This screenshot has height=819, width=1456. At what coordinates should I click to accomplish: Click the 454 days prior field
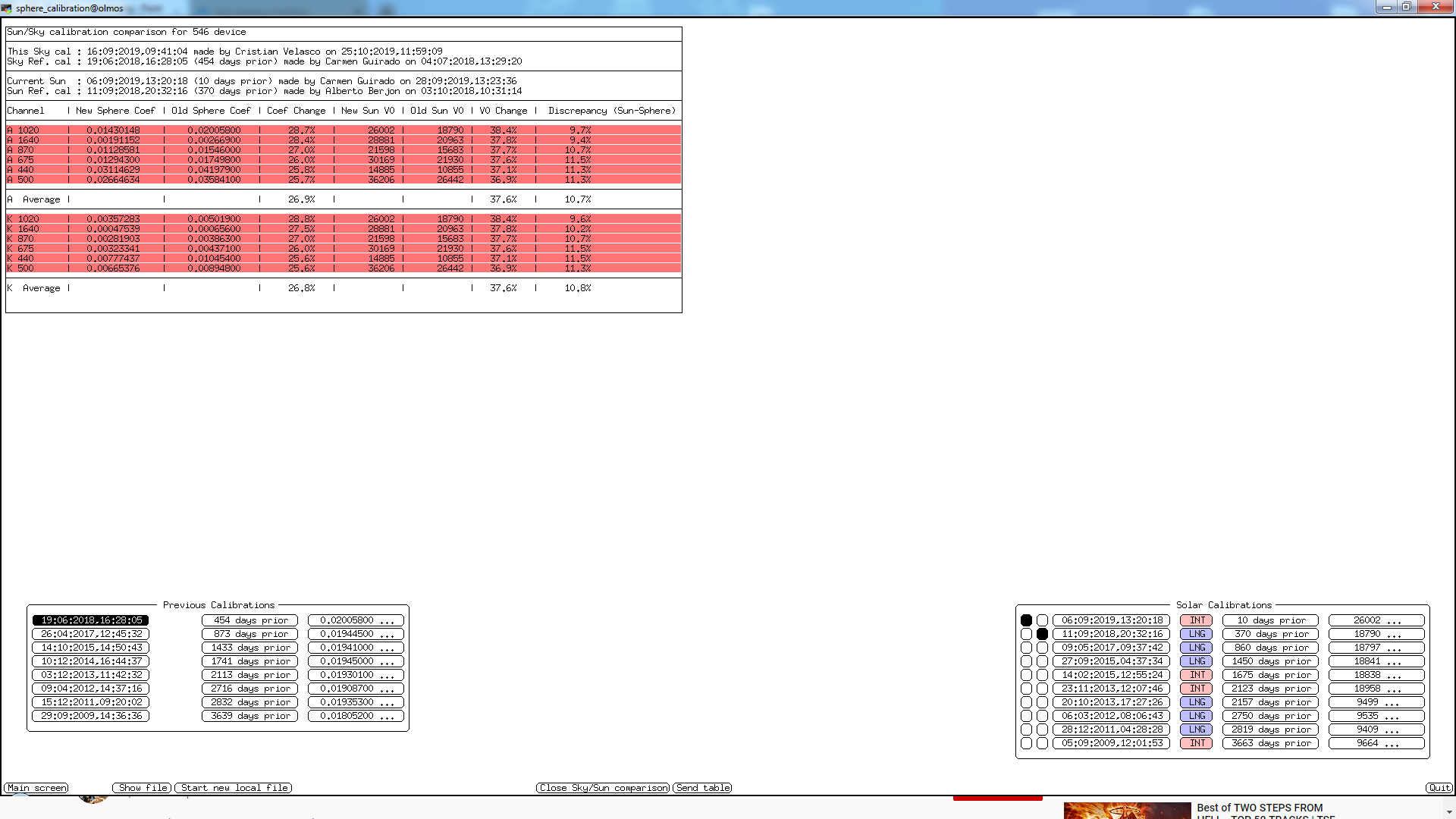[x=250, y=620]
